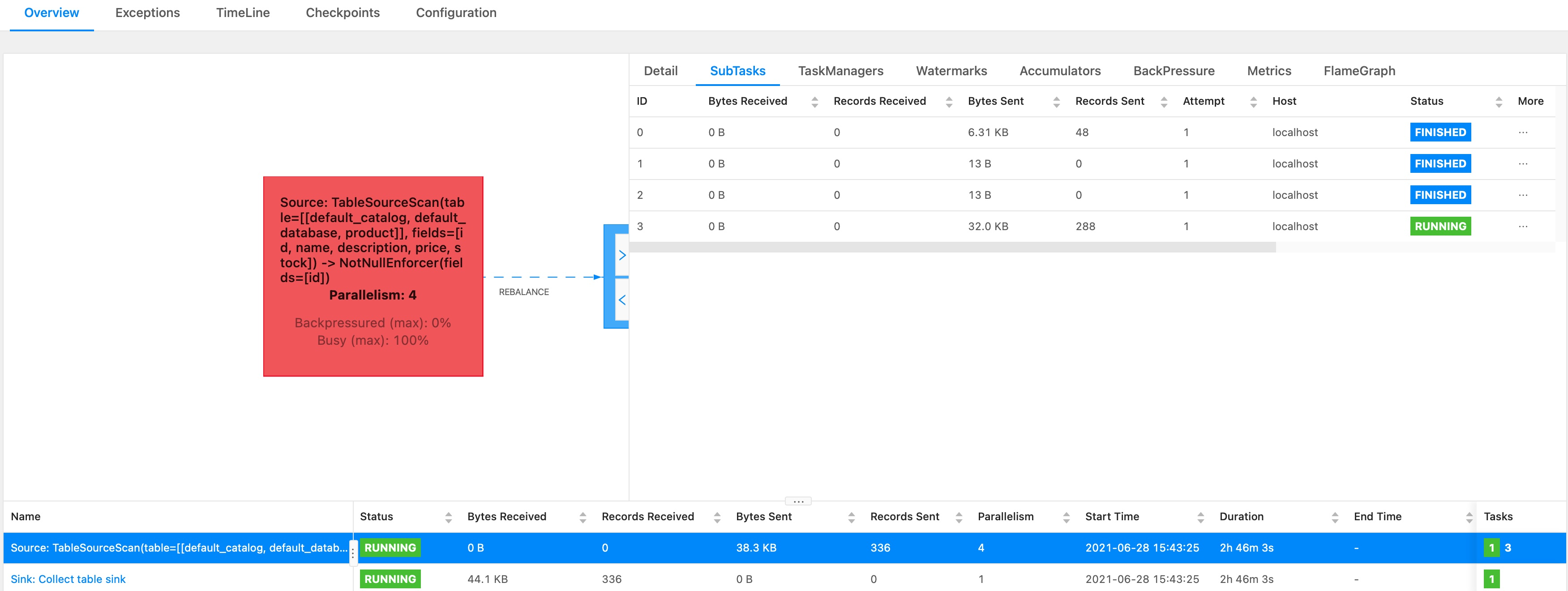Open More options for running subtask 3
1568x591 pixels.
tap(1522, 227)
